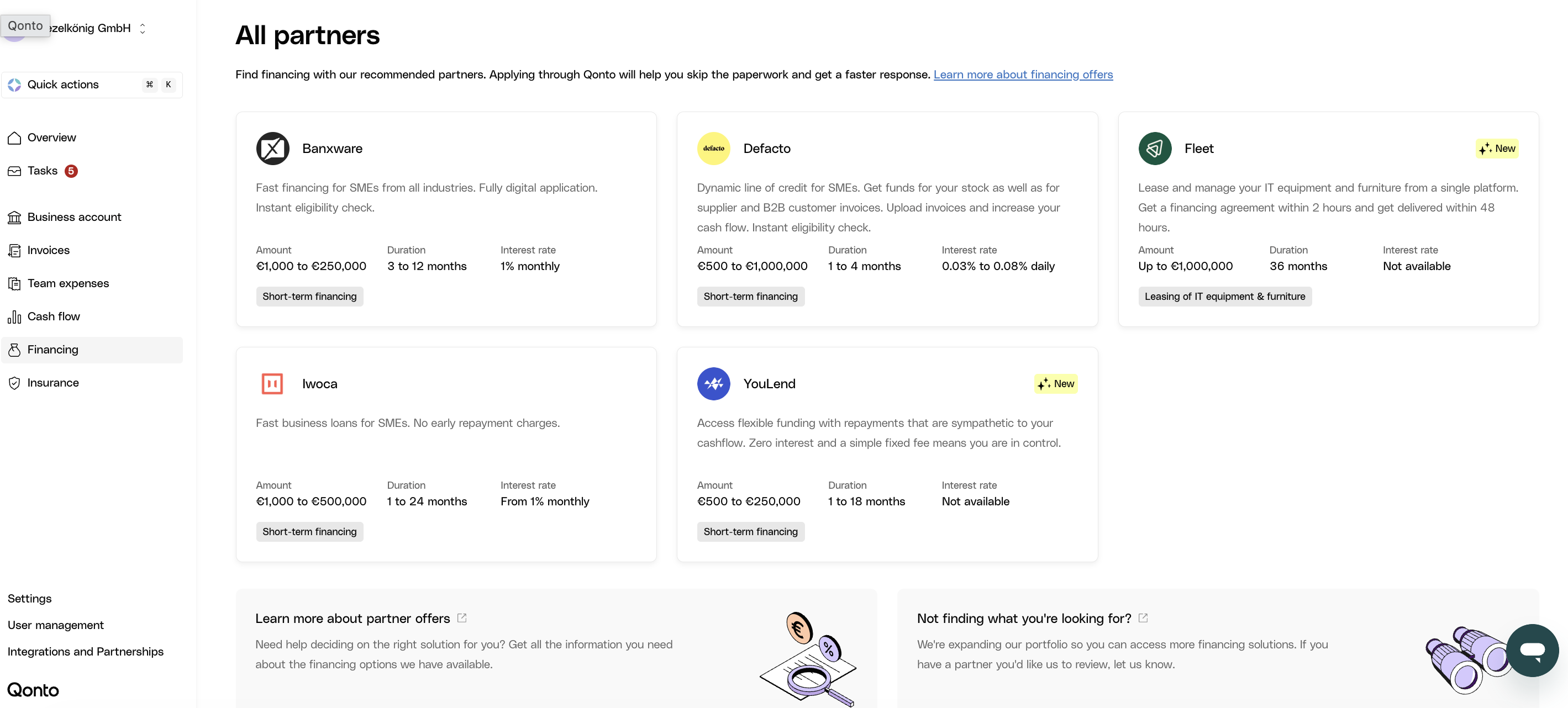Click '€1,000 to €500,000' amount
The height and width of the screenshot is (708, 1568).
click(311, 502)
